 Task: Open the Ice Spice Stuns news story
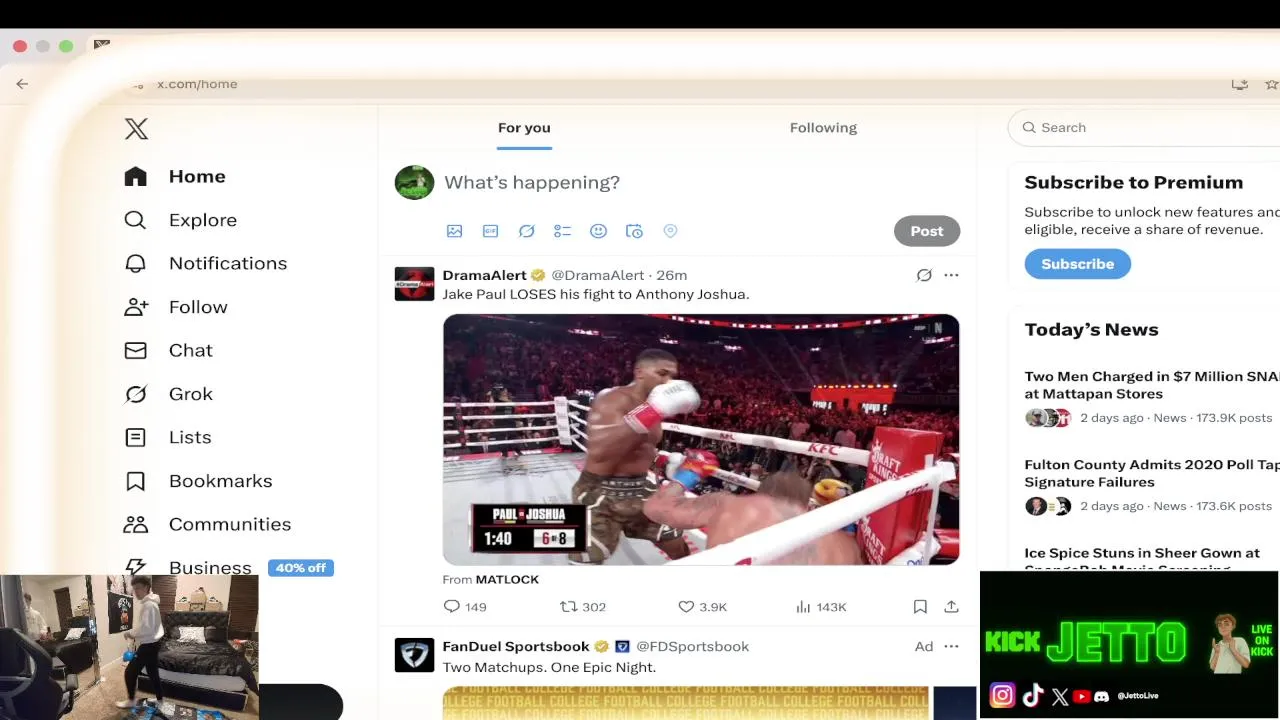[1142, 560]
